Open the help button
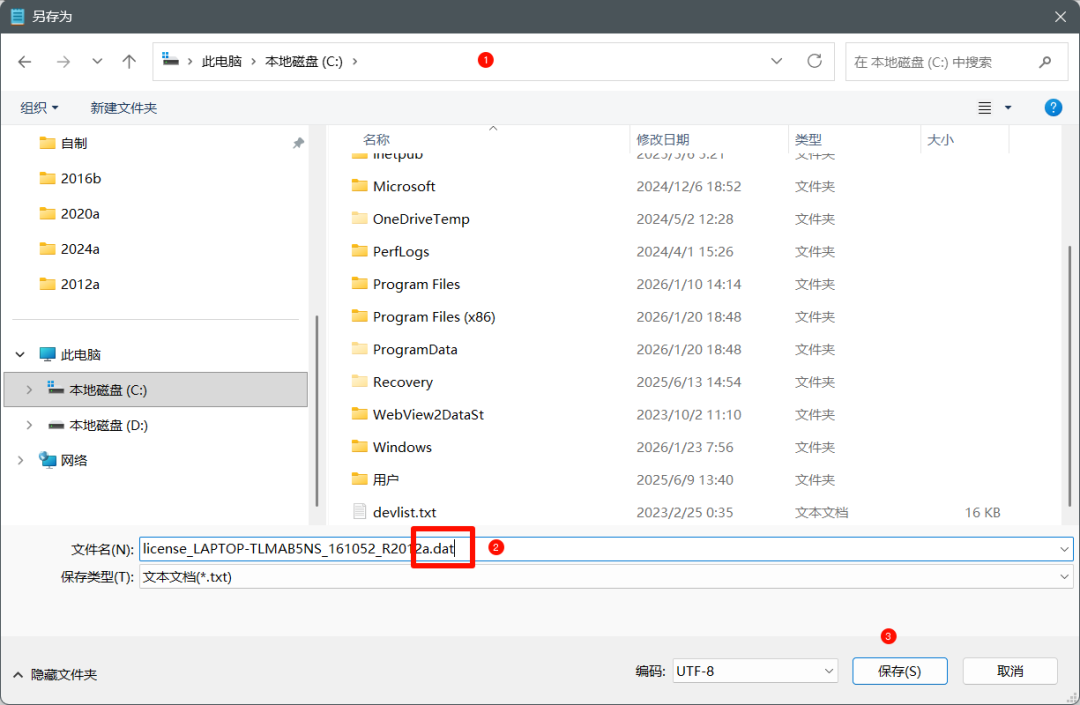This screenshot has width=1080, height=705. tap(1053, 107)
